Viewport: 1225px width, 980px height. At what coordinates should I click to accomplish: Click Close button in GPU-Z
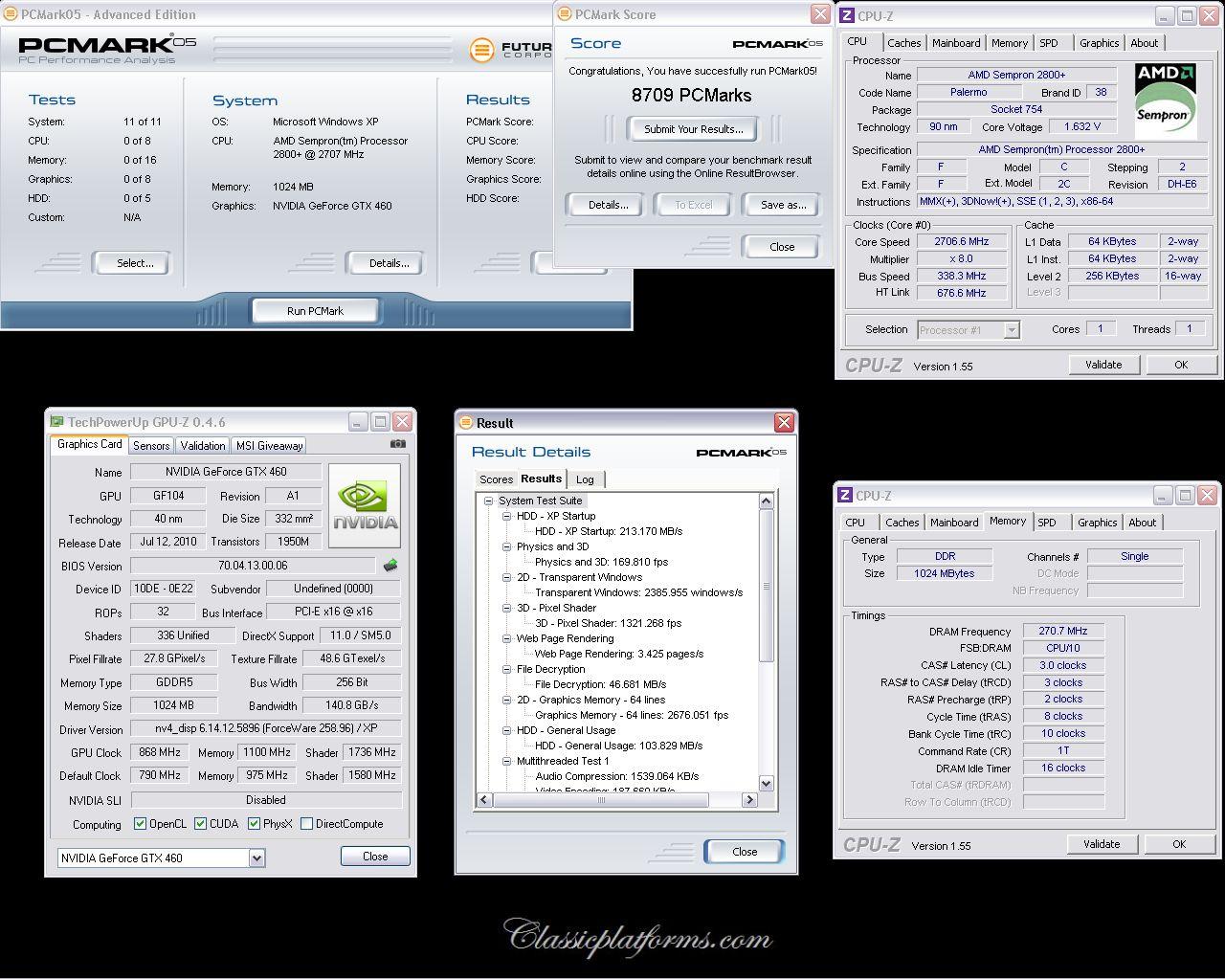tap(375, 857)
